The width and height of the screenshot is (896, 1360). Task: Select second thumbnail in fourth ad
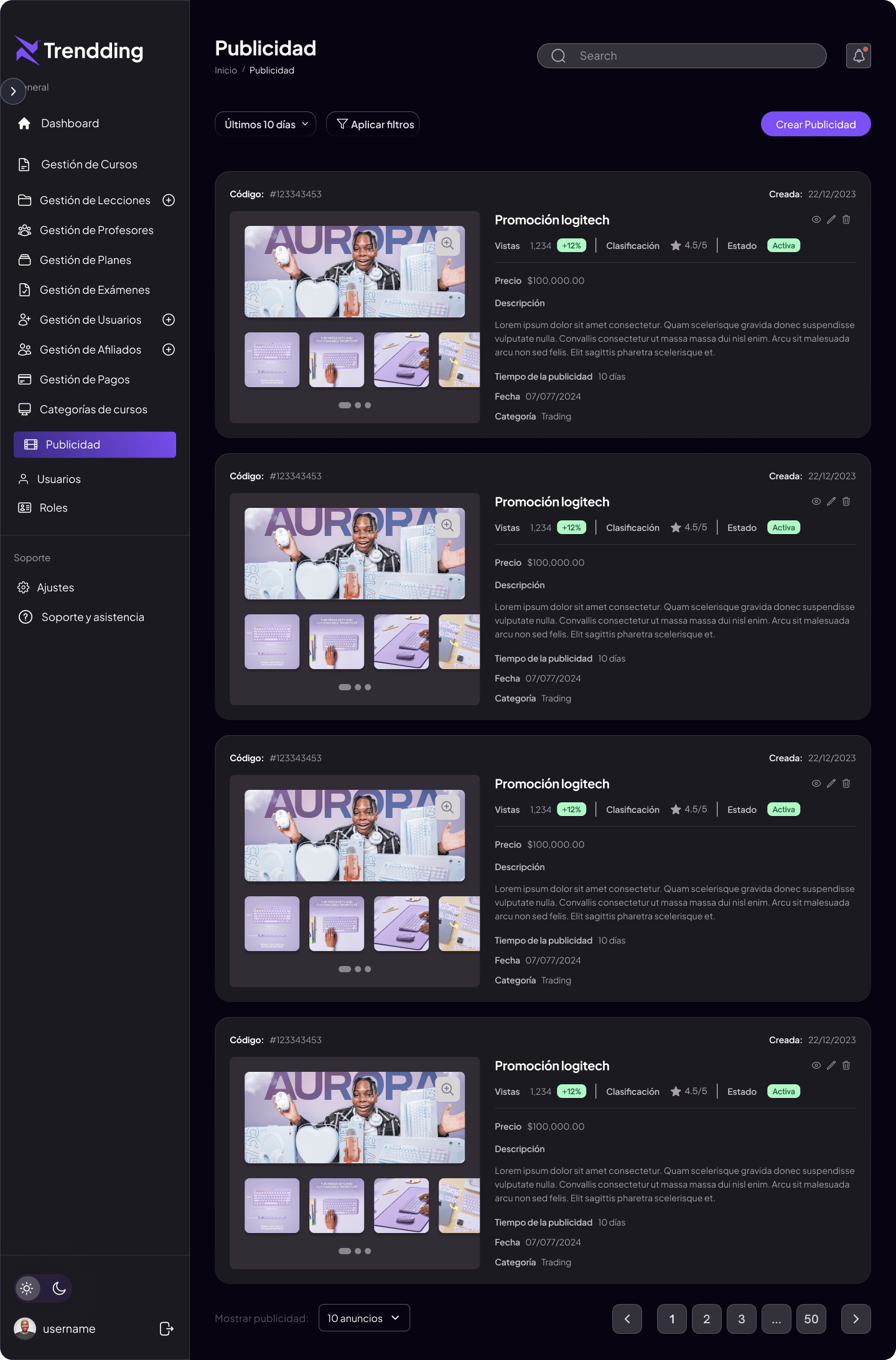(x=337, y=1206)
